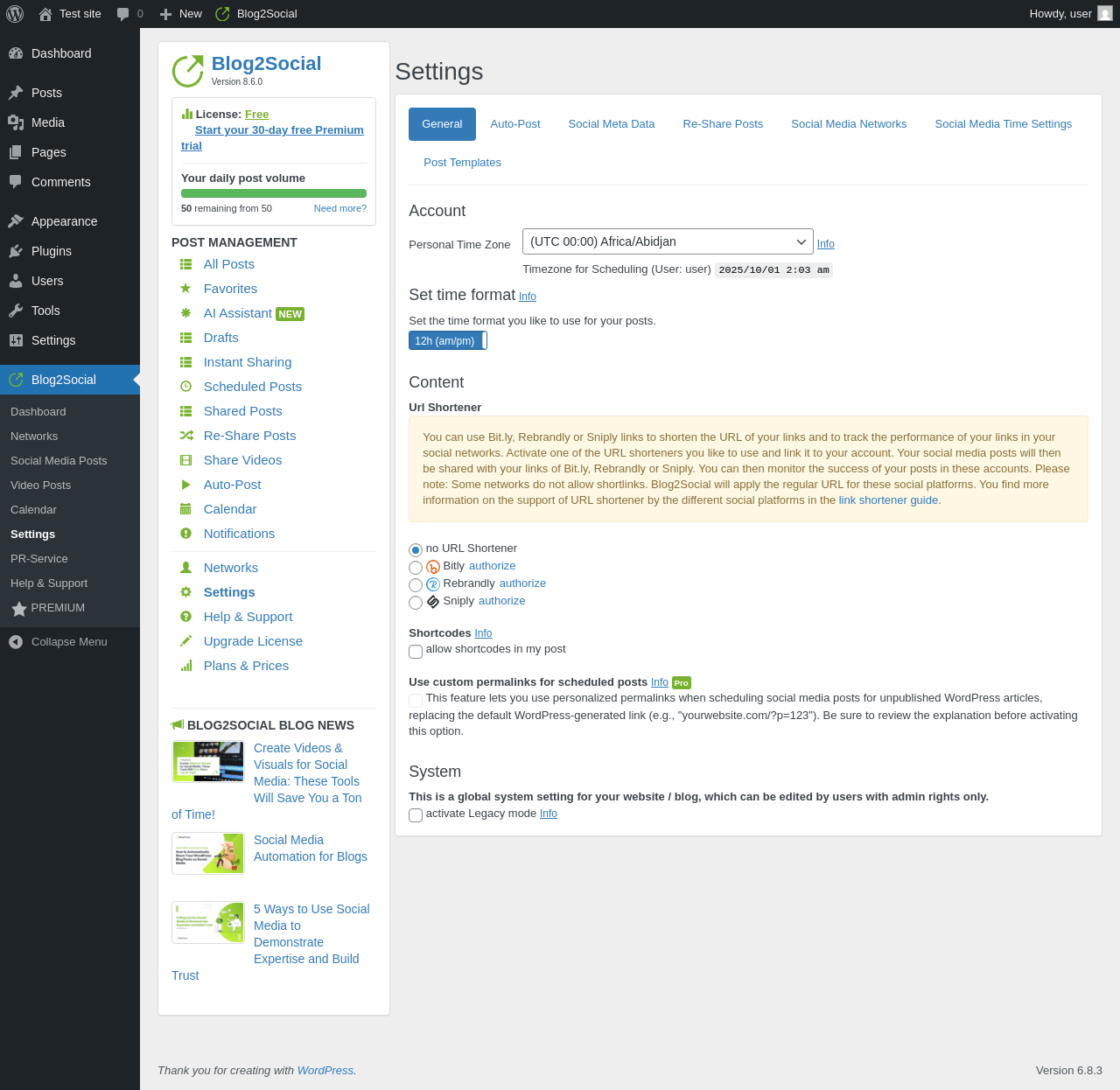Click the Share Videos film icon
Image resolution: width=1120 pixels, height=1090 pixels.
point(185,460)
